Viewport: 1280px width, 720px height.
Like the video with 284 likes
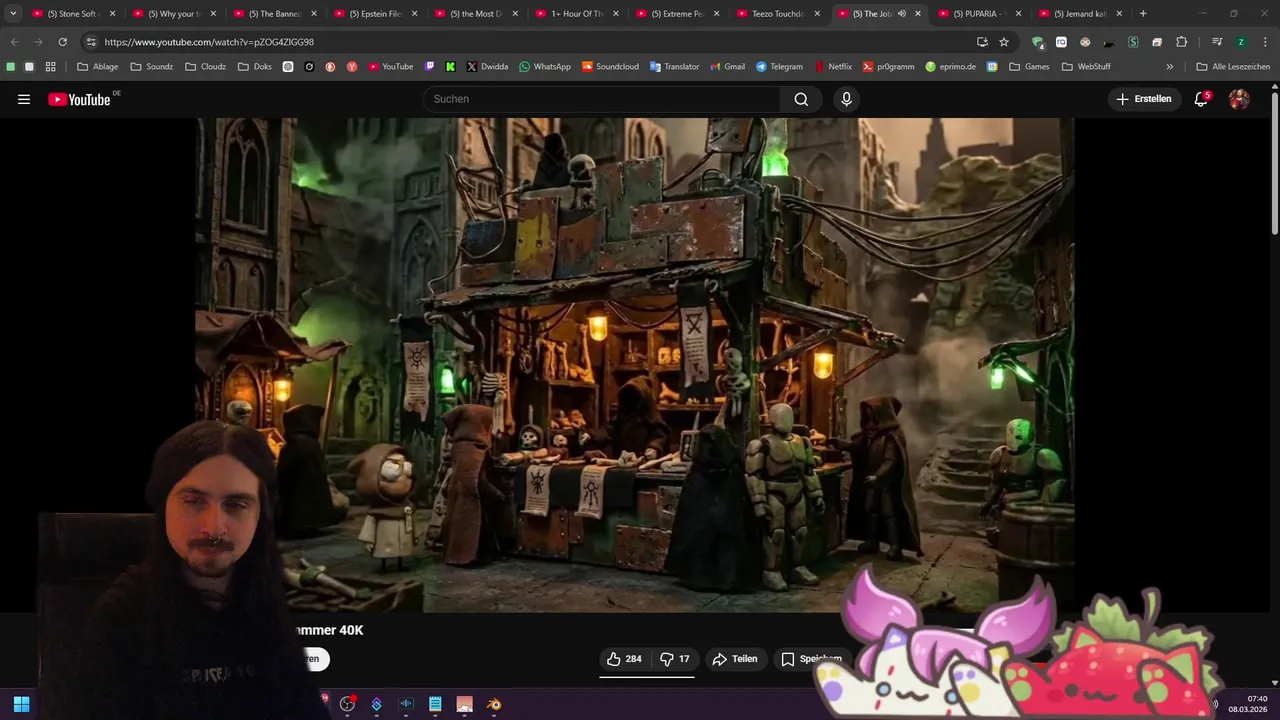click(x=623, y=659)
